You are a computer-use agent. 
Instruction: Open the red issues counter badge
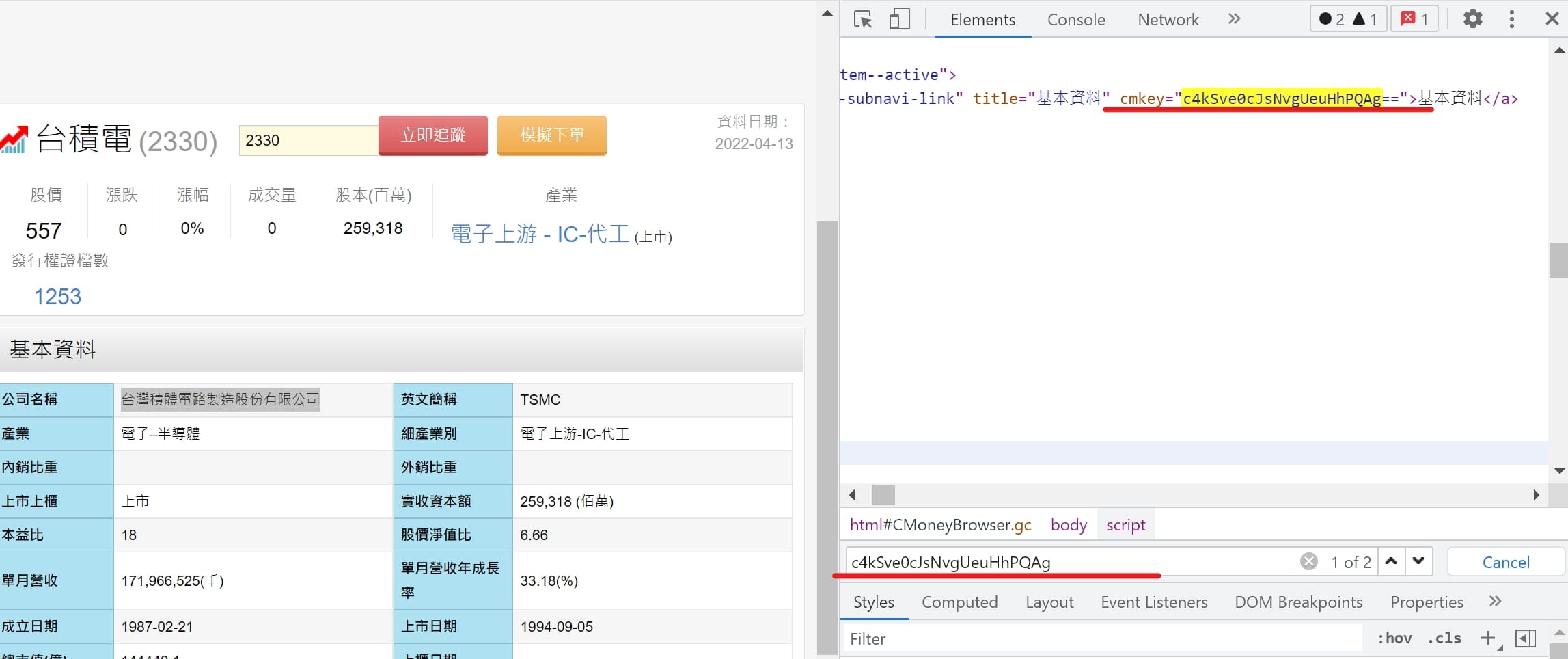(x=1414, y=18)
